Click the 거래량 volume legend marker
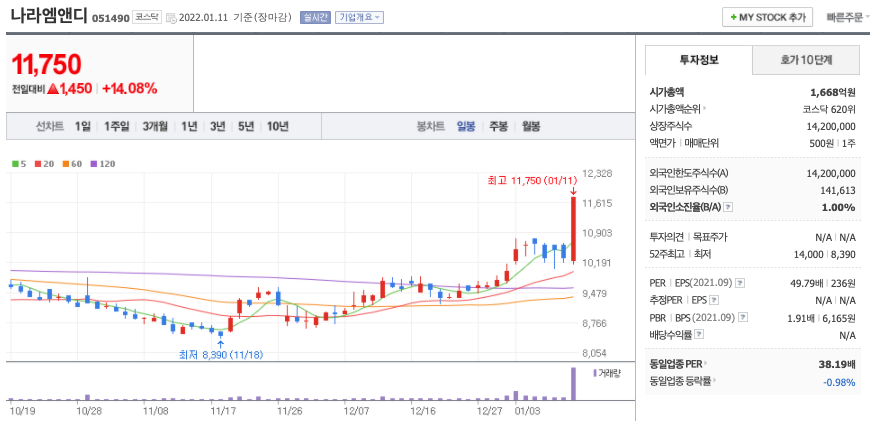 [595, 372]
